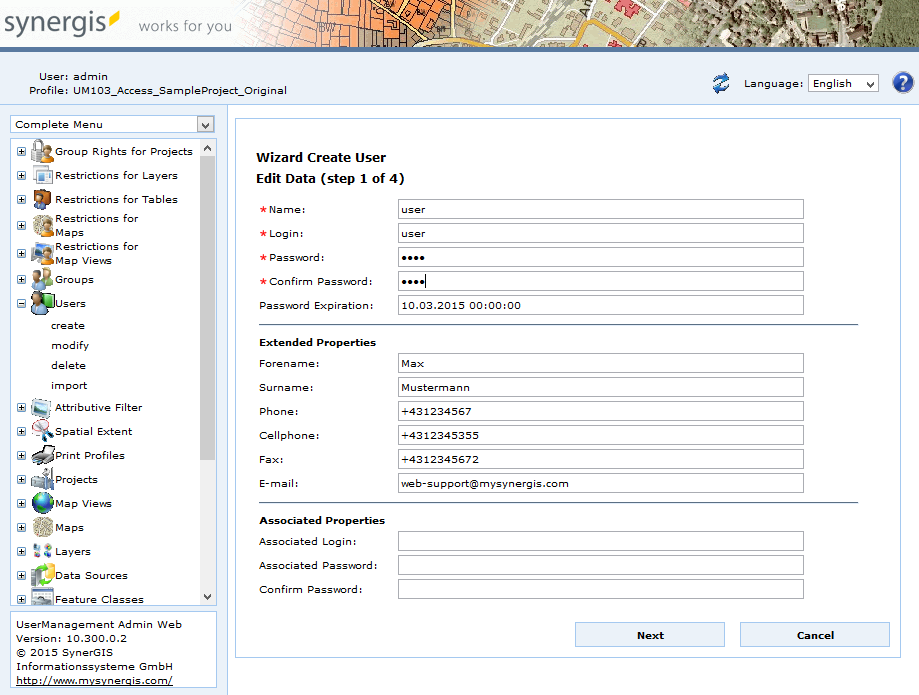919x695 pixels.
Task: Select import under Users
Action: coord(69,385)
